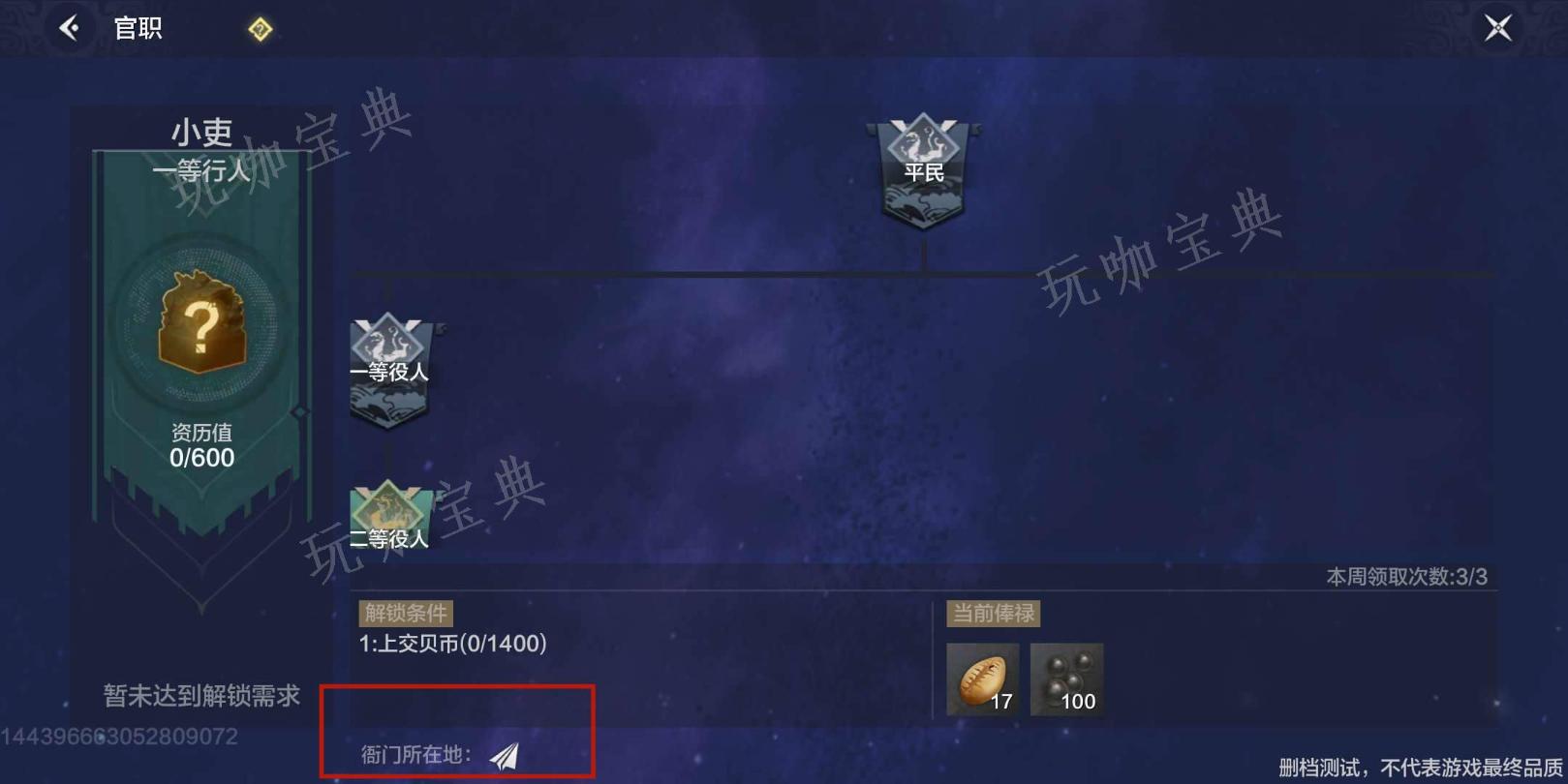The image size is (1568, 784).
Task: Click the 上交贝币 (0/1400) requirement
Action: (452, 644)
